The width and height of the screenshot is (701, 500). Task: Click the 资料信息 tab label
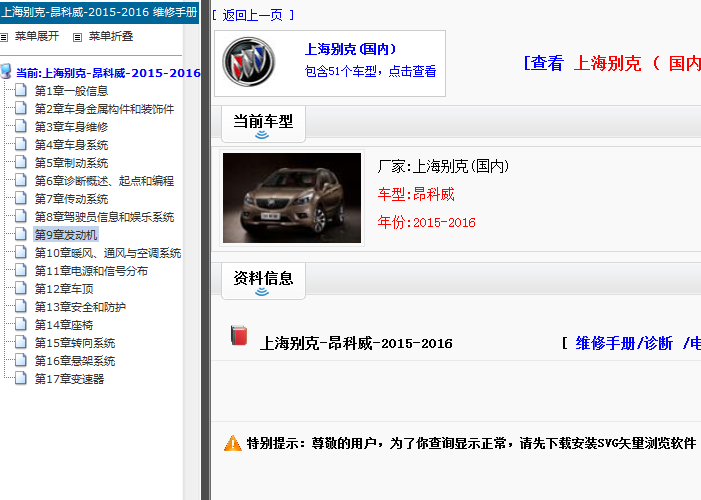263,278
